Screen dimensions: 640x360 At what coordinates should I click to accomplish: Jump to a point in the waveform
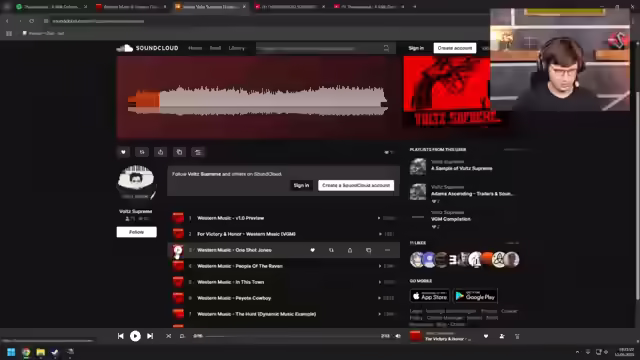coord(258,100)
